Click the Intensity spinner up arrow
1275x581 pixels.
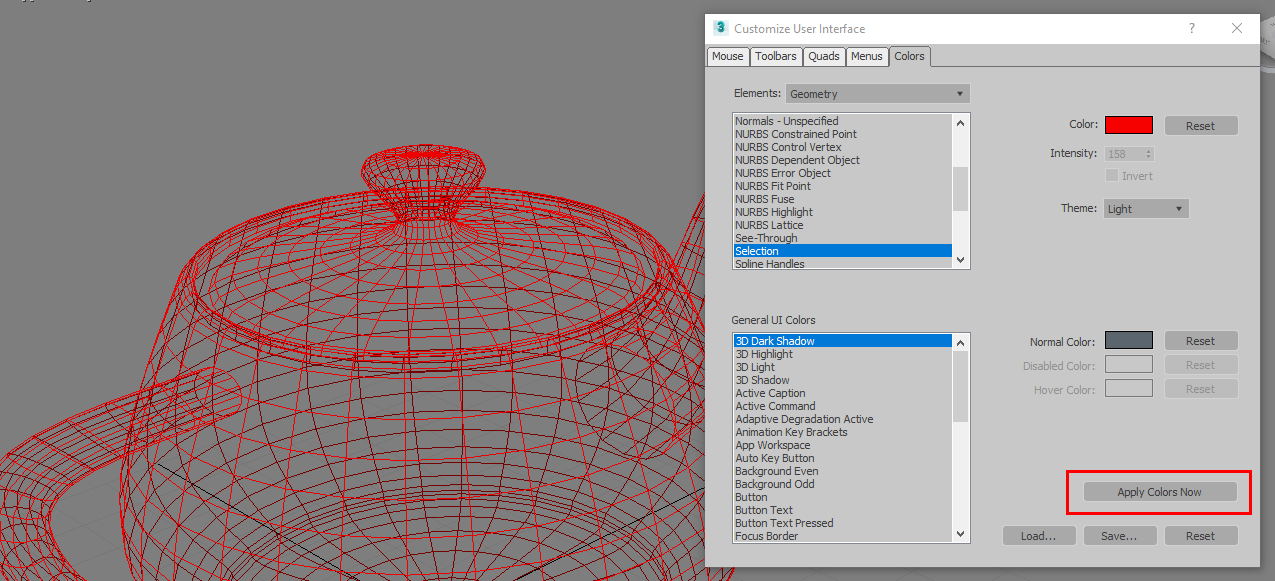(1147, 149)
